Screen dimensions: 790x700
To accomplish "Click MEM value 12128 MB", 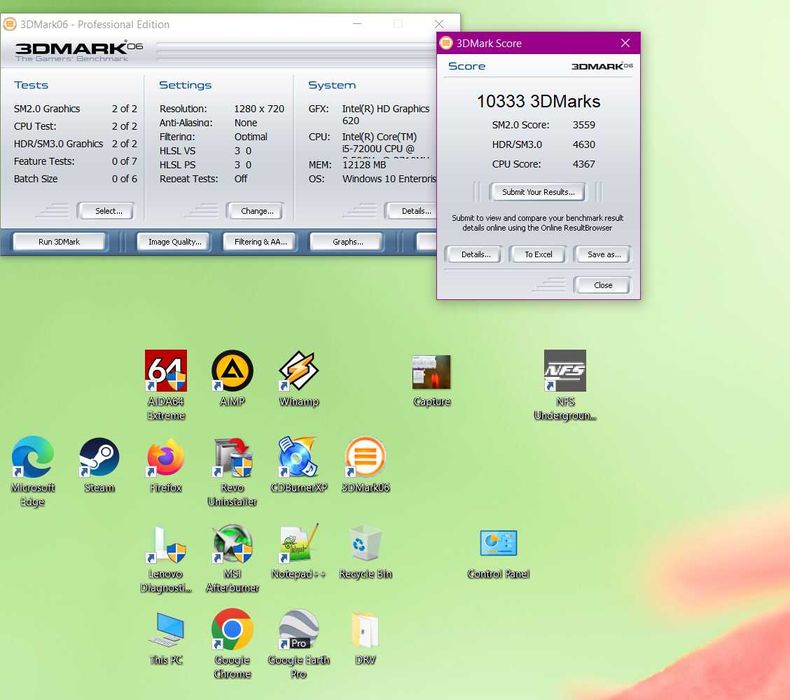I will click(364, 165).
